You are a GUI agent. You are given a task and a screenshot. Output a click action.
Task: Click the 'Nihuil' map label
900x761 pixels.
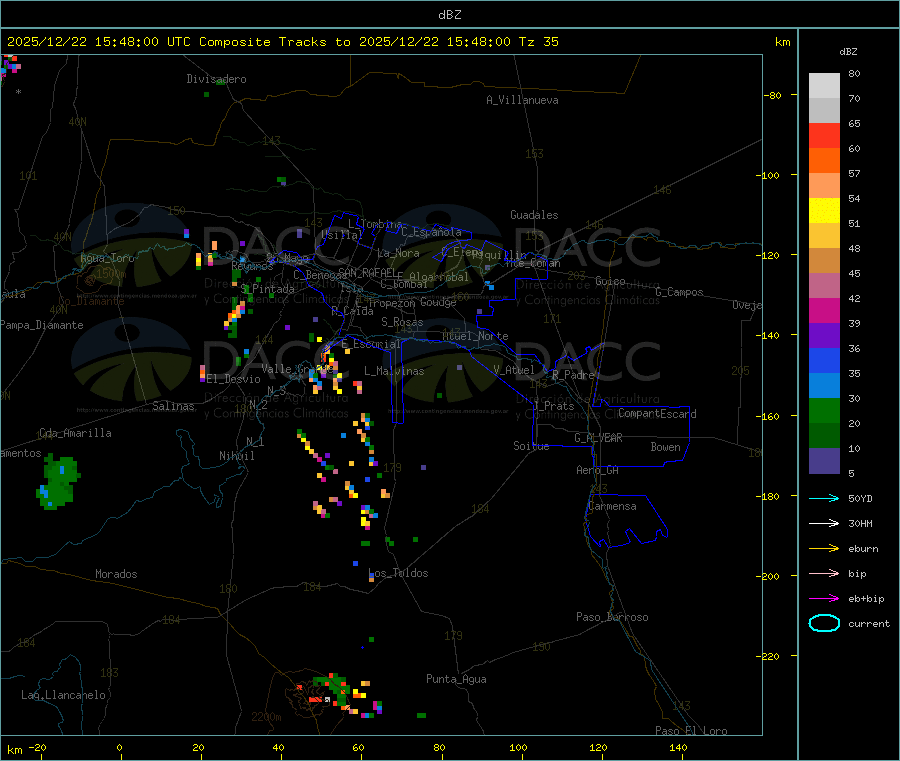(x=236, y=456)
